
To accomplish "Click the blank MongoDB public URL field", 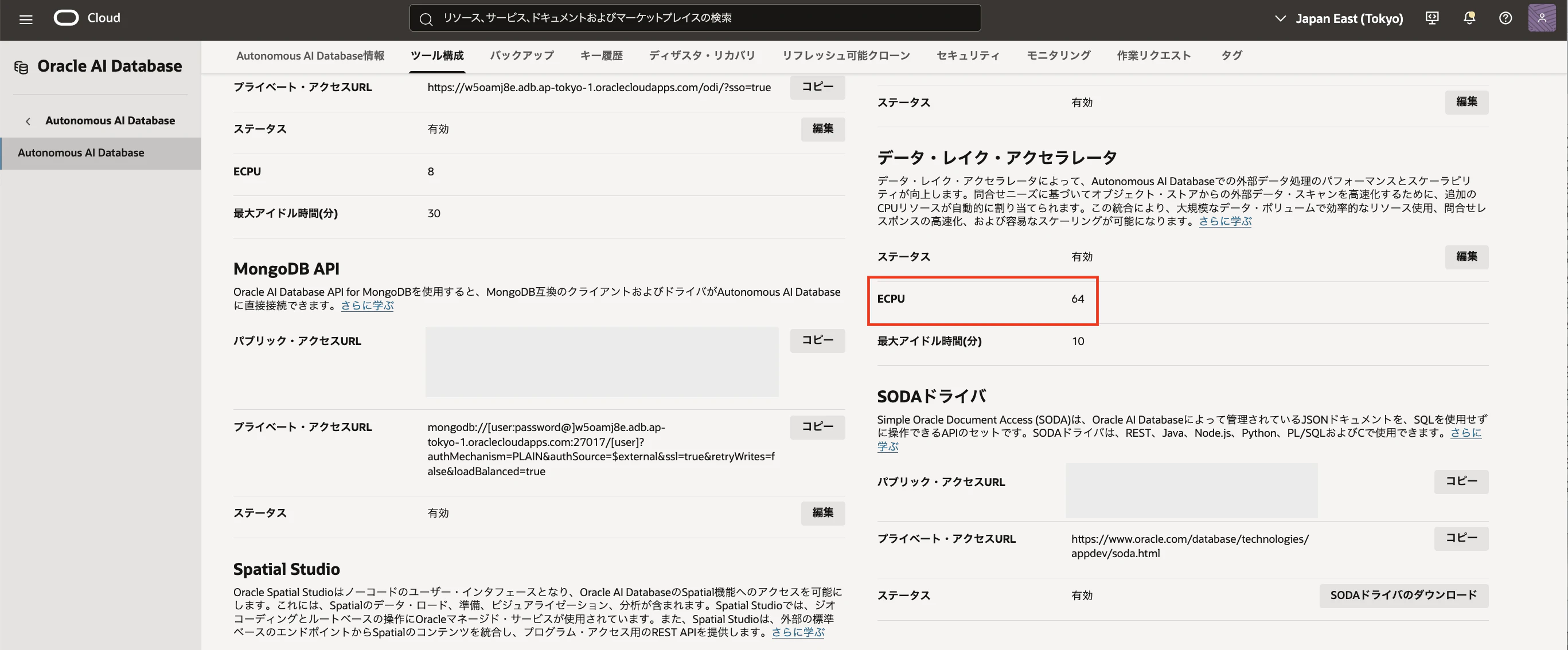I will (602, 362).
